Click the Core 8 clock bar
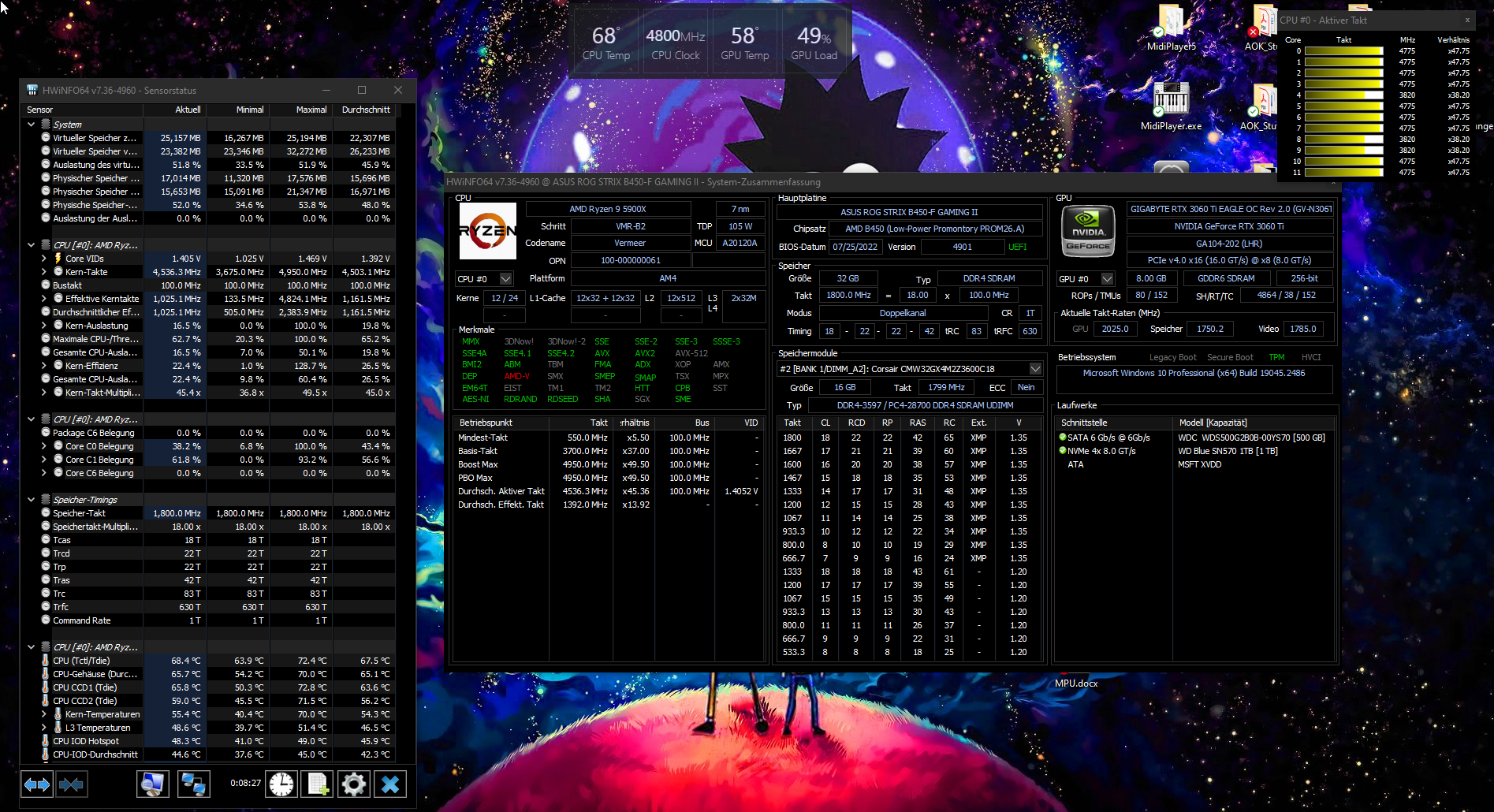Image resolution: width=1494 pixels, height=812 pixels. [1343, 140]
